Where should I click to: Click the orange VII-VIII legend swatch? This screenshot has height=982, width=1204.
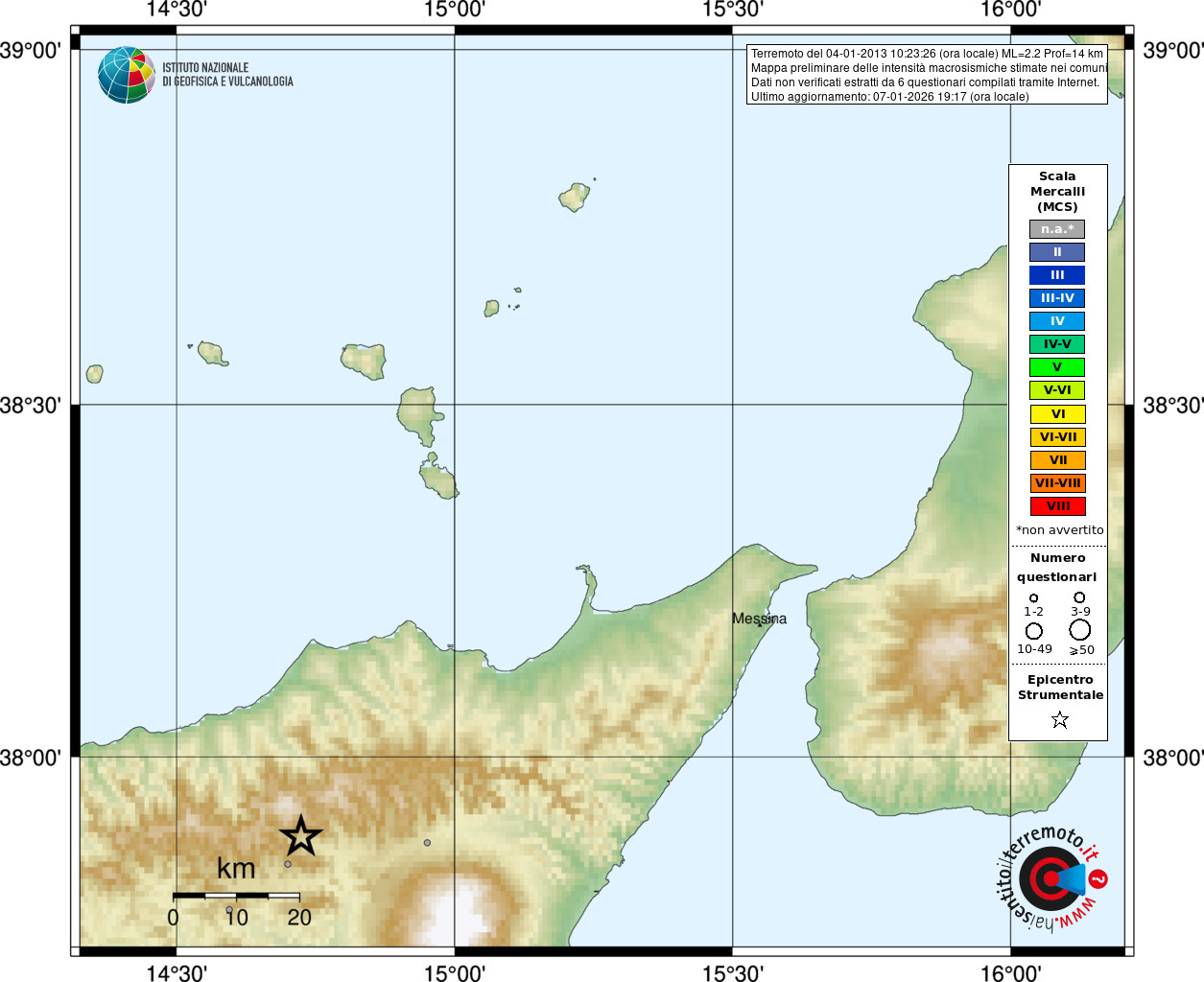click(x=1057, y=483)
